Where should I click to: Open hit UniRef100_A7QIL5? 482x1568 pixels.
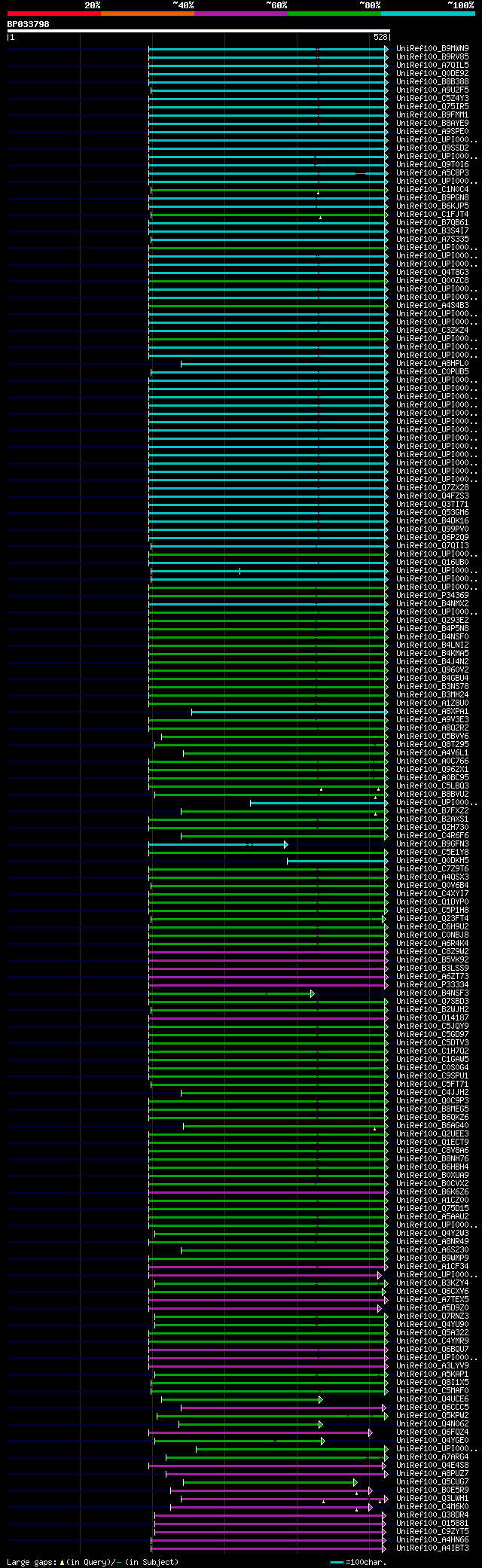pyautogui.click(x=432, y=65)
